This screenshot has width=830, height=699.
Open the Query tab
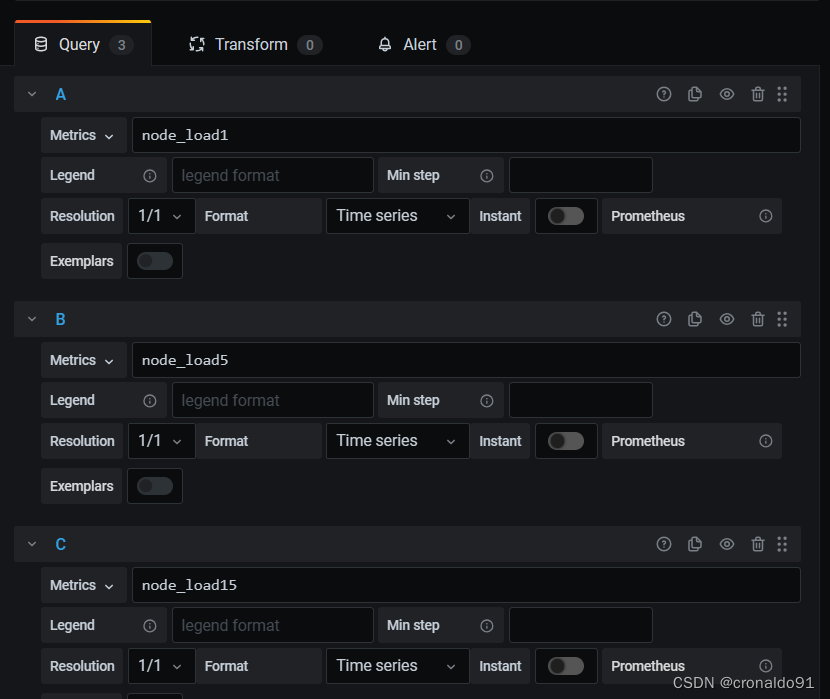coord(83,44)
